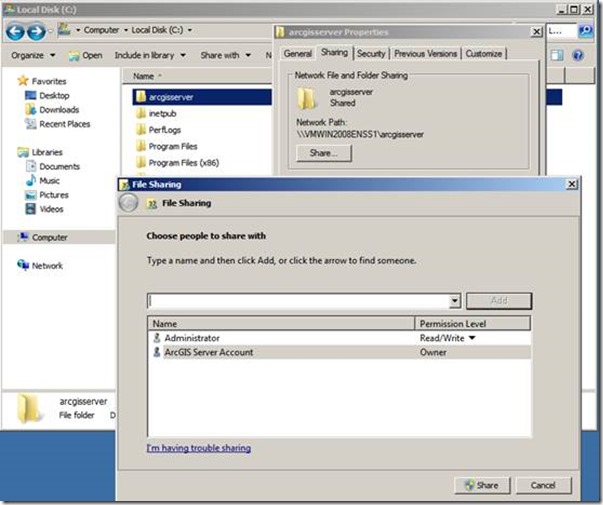Click the Add button in File Sharing
This screenshot has height=505, width=603.
(x=499, y=301)
